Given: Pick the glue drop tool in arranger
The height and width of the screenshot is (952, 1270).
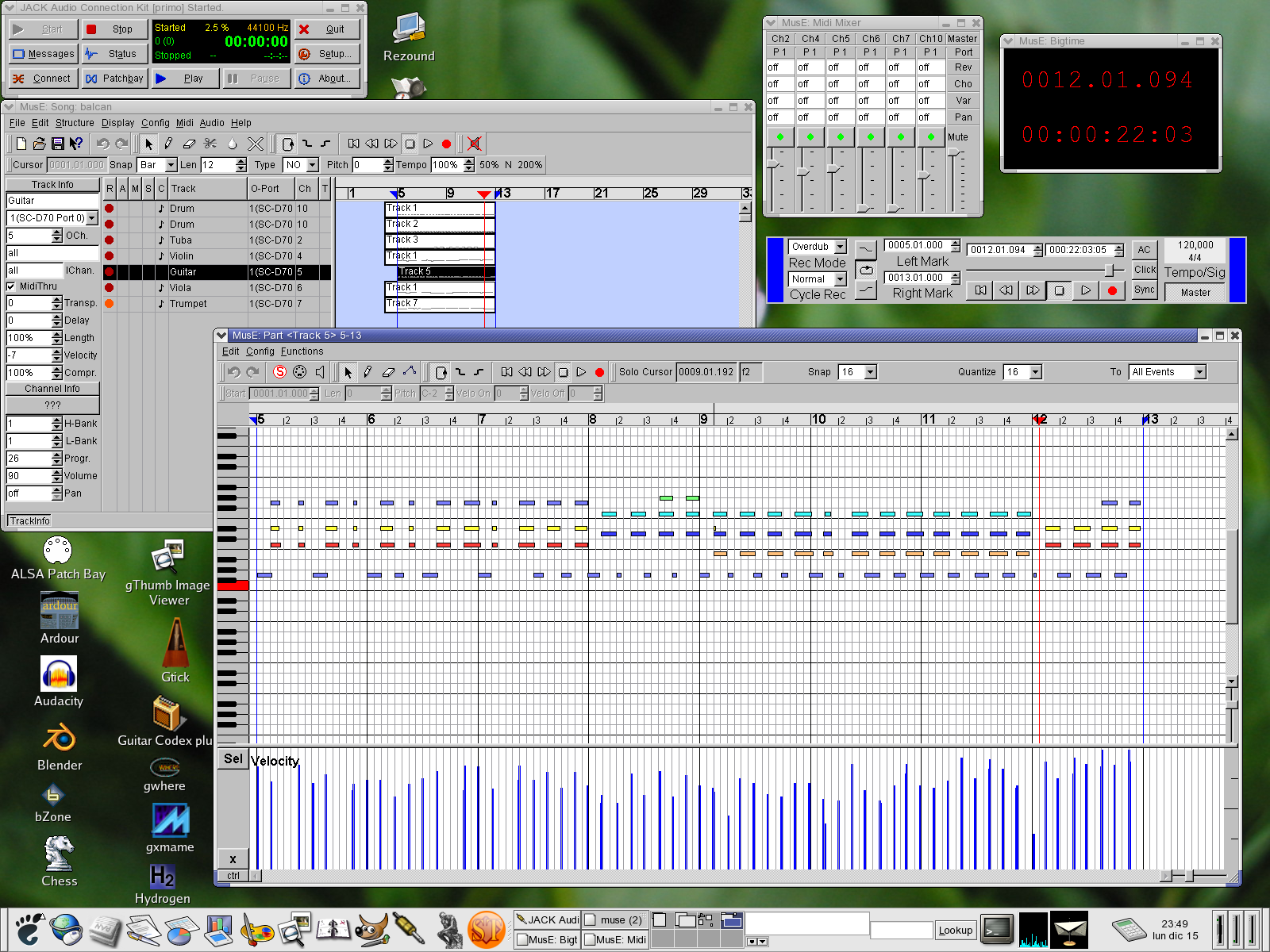Looking at the screenshot, I should (x=232, y=144).
